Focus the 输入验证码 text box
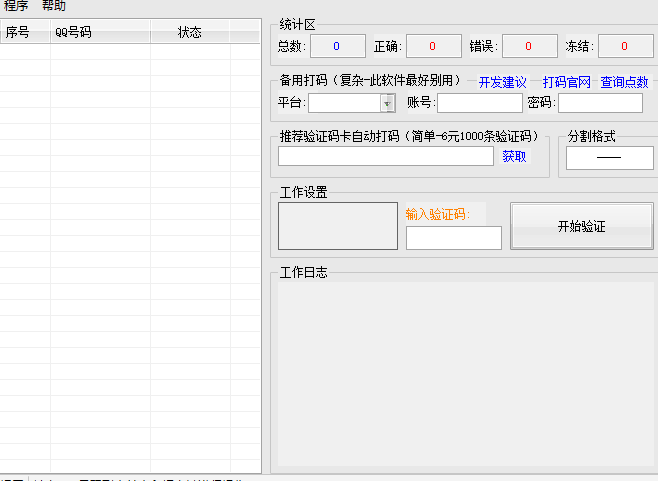Screen dimensions: 658x481 453,238
